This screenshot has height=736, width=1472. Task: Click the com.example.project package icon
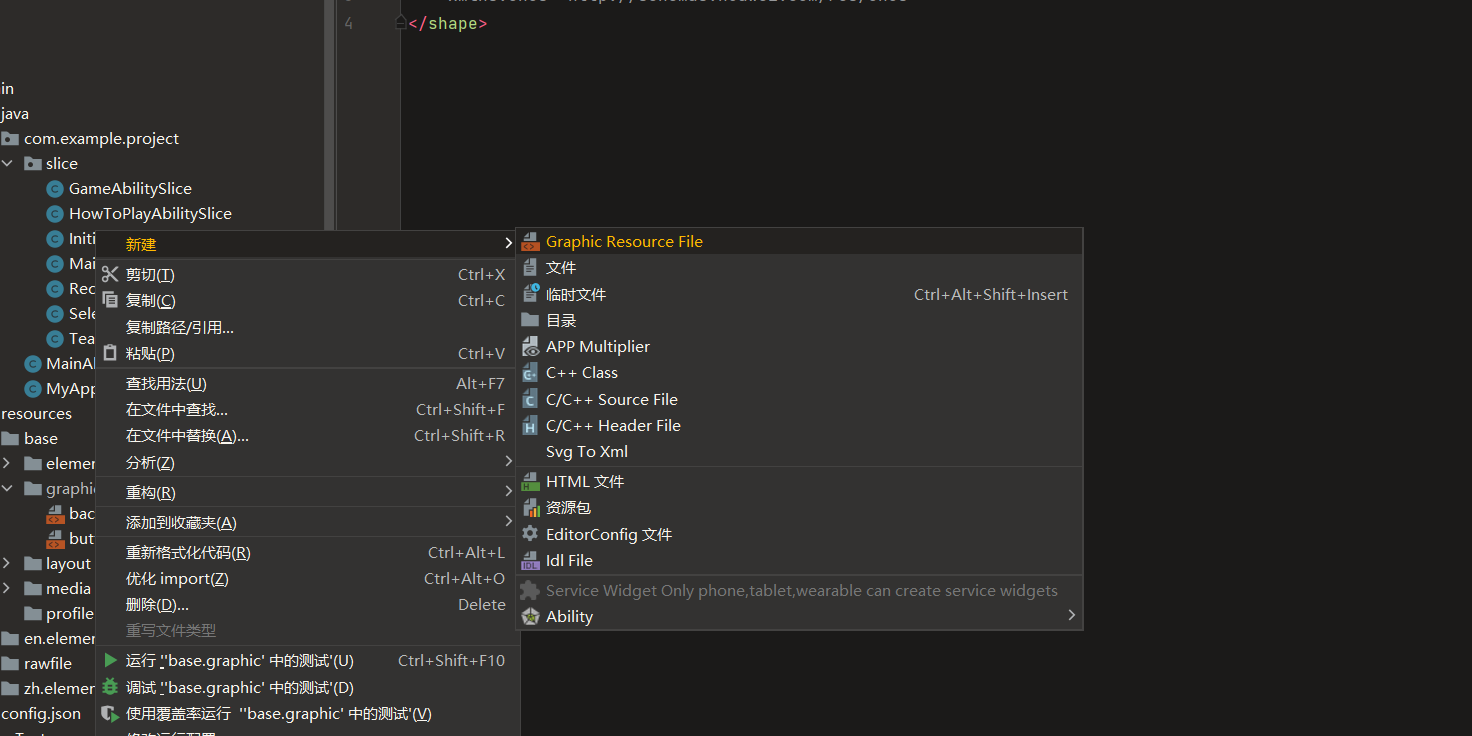coord(10,138)
